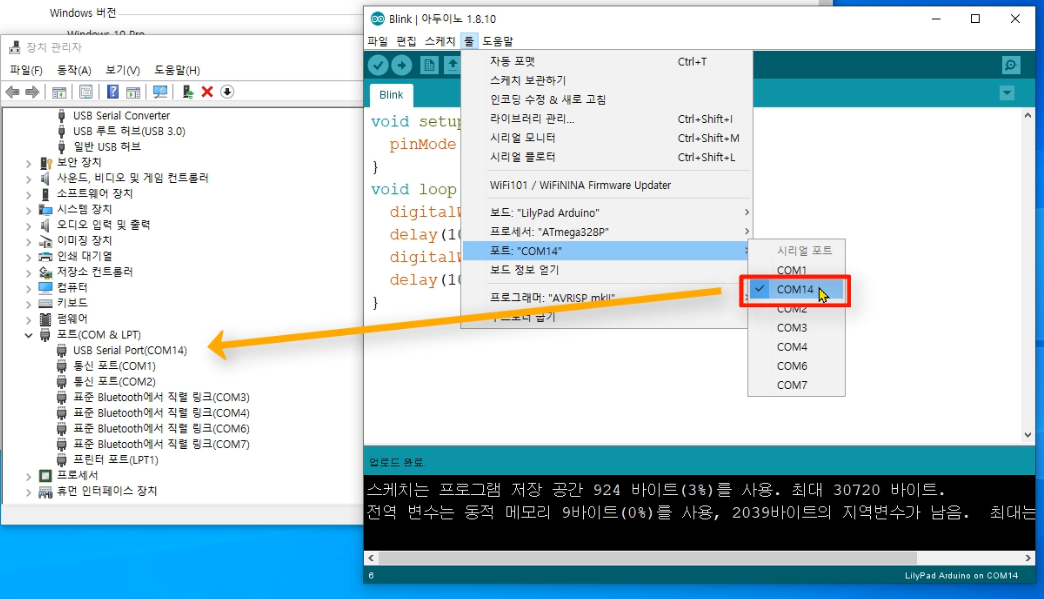Click the Back arrow in Device Manager toolbar
The width and height of the screenshot is (1044, 599).
coord(12,92)
